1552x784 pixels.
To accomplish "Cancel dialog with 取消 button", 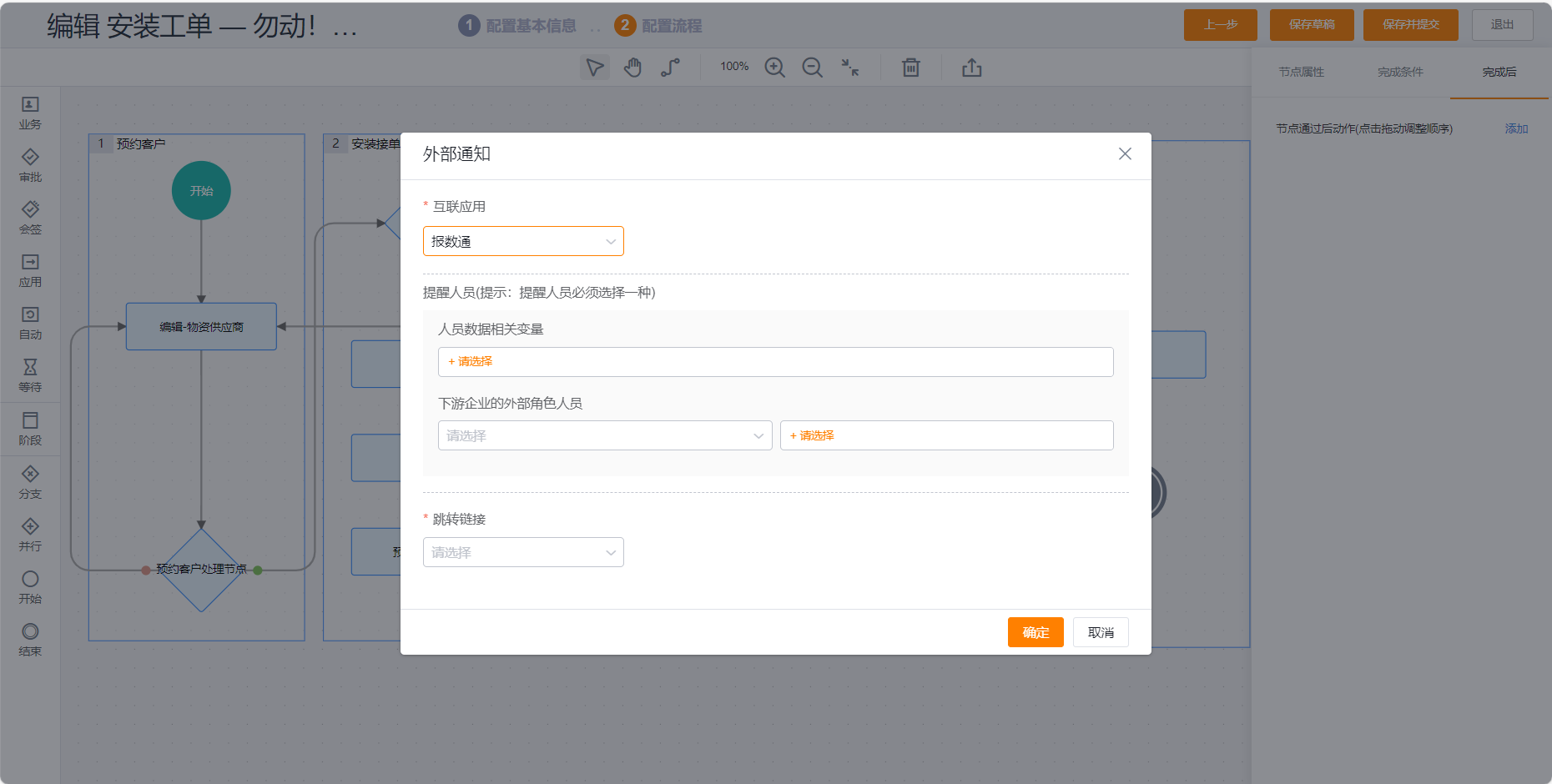I will [x=1101, y=632].
